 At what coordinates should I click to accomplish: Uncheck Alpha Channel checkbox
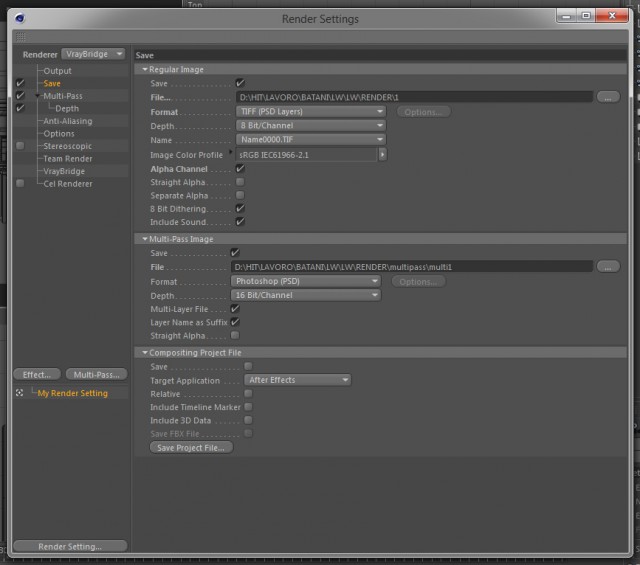point(240,169)
